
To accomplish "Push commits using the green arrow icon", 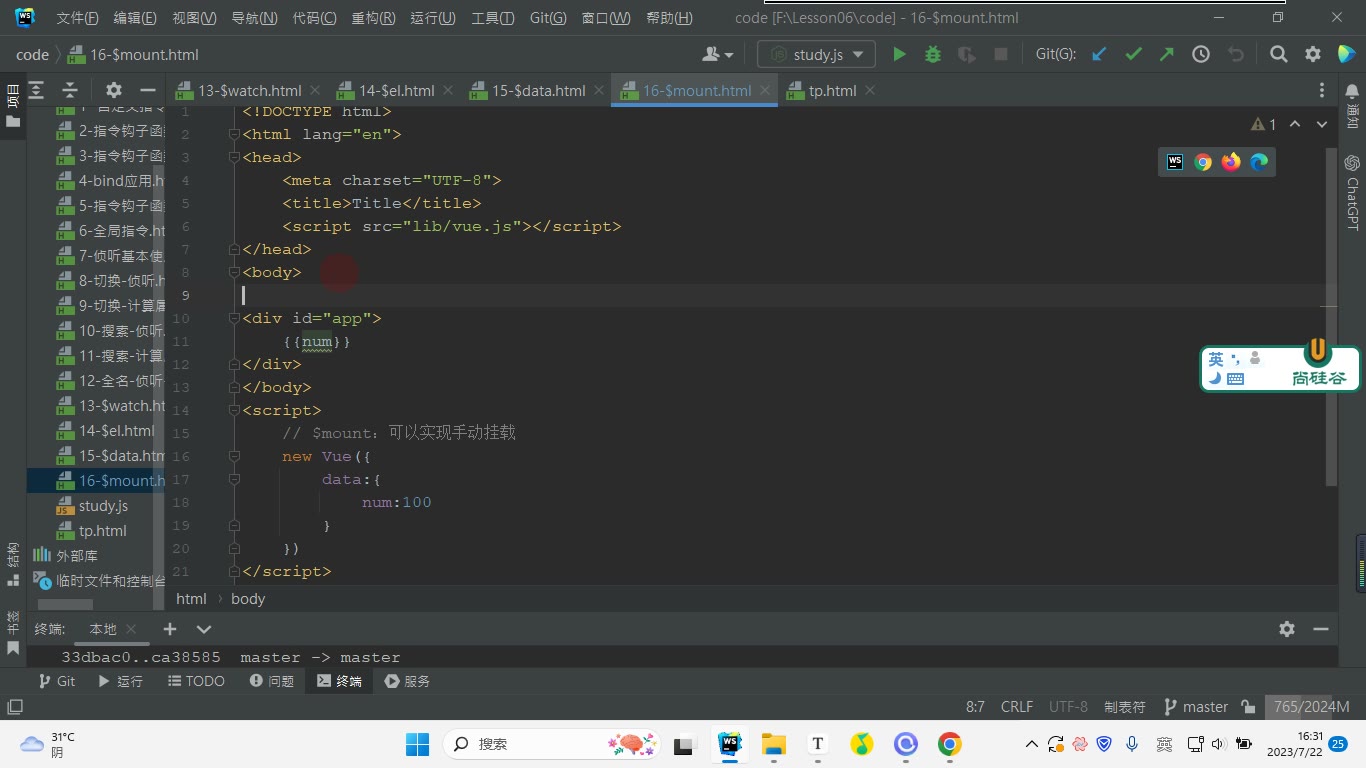I will click(1167, 55).
